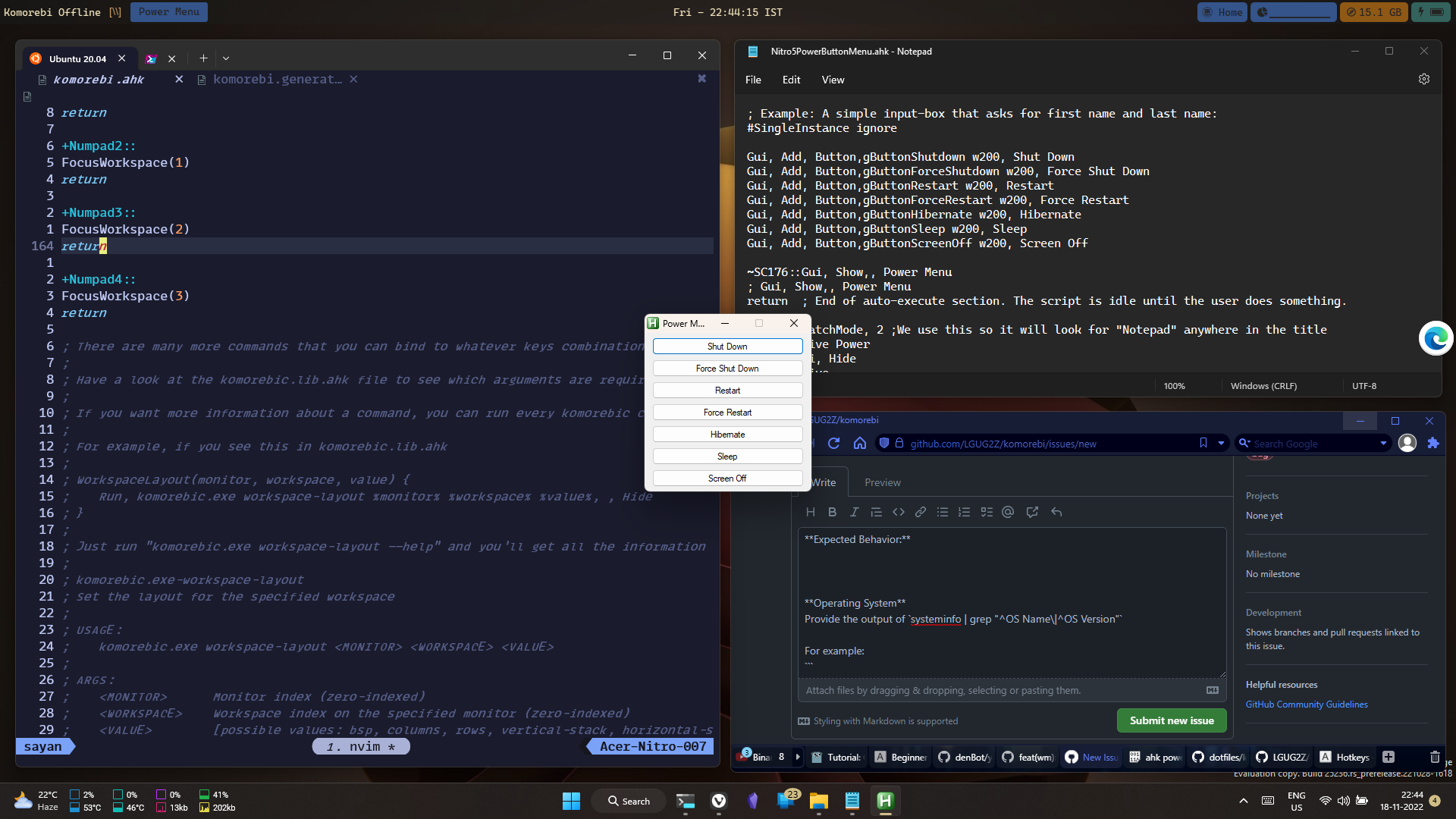Open GitHub Community Guidelines link
This screenshot has height=819, width=1456.
click(1306, 704)
